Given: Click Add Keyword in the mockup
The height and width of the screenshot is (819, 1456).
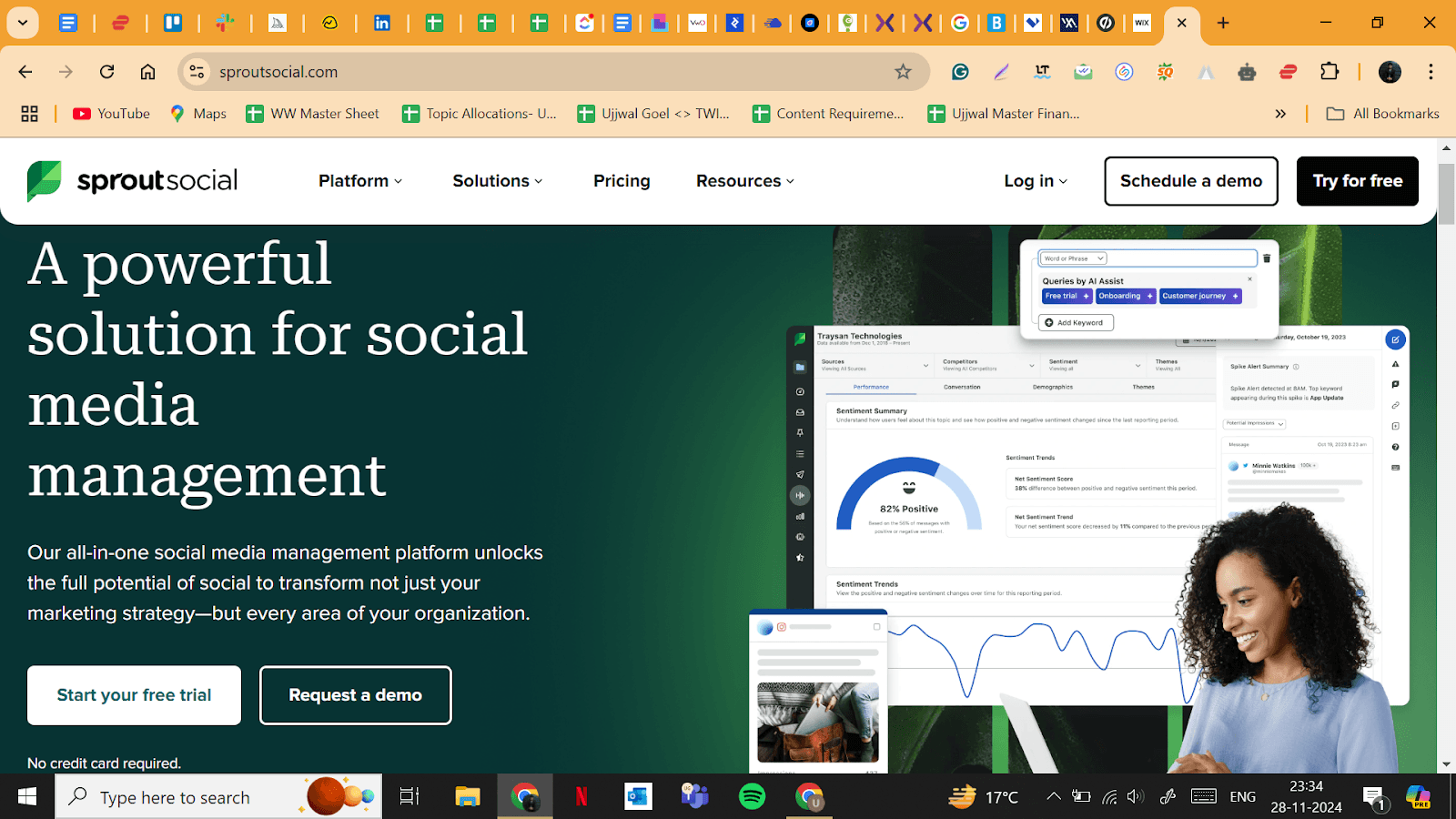Looking at the screenshot, I should coord(1075,323).
